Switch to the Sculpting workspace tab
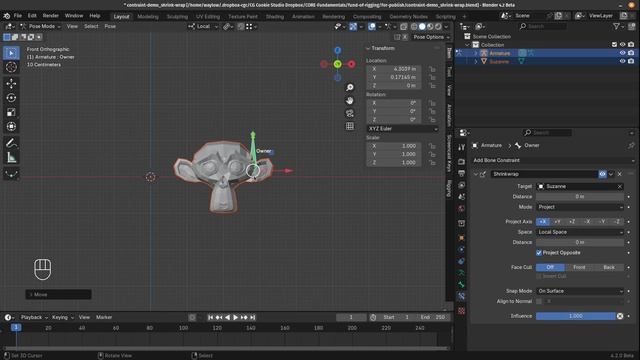Image resolution: width=640 pixels, height=360 pixels. pos(177,16)
